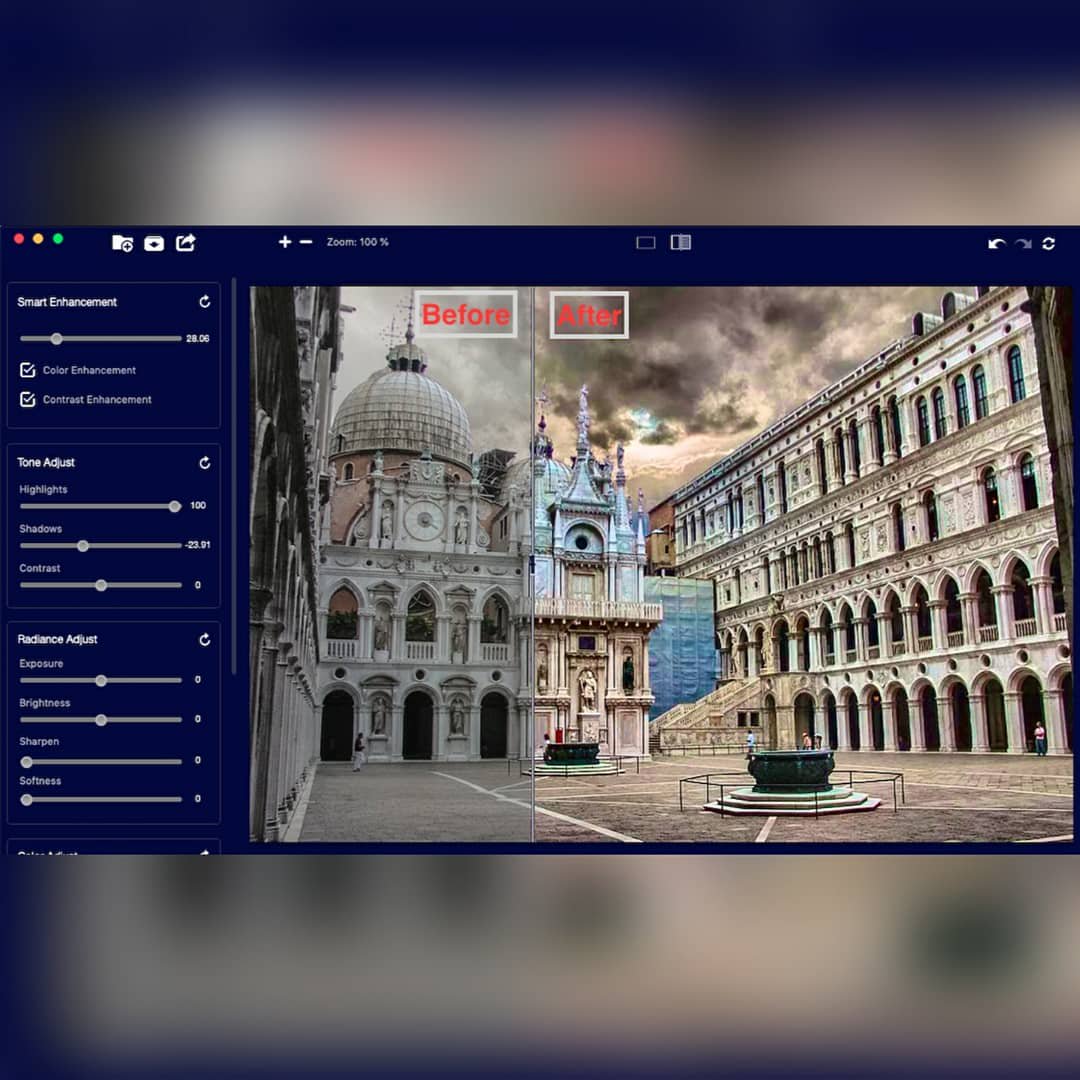Viewport: 1080px width, 1080px height.
Task: Reset the Tone Adjust section
Action: click(x=205, y=463)
